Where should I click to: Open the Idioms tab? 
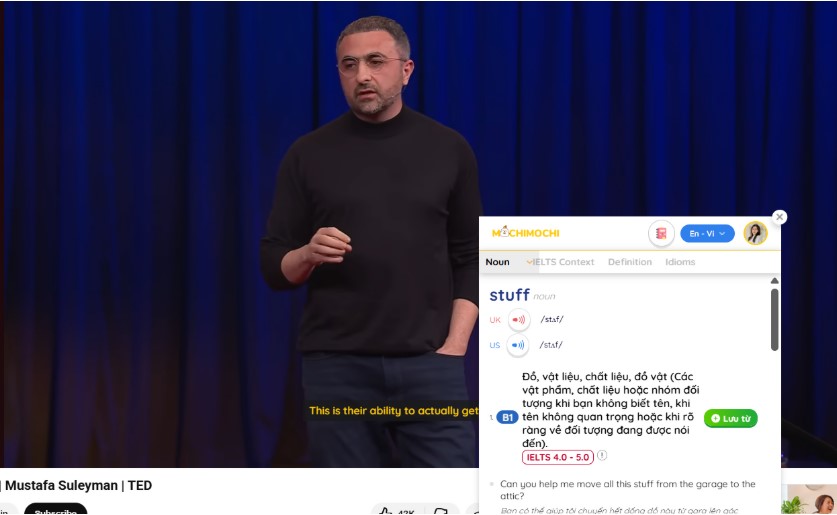[680, 262]
